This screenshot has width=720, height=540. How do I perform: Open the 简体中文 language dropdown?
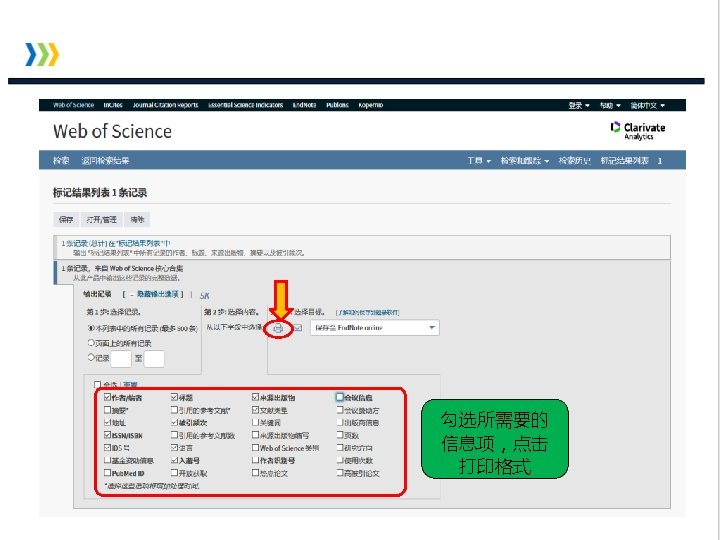tap(647, 106)
